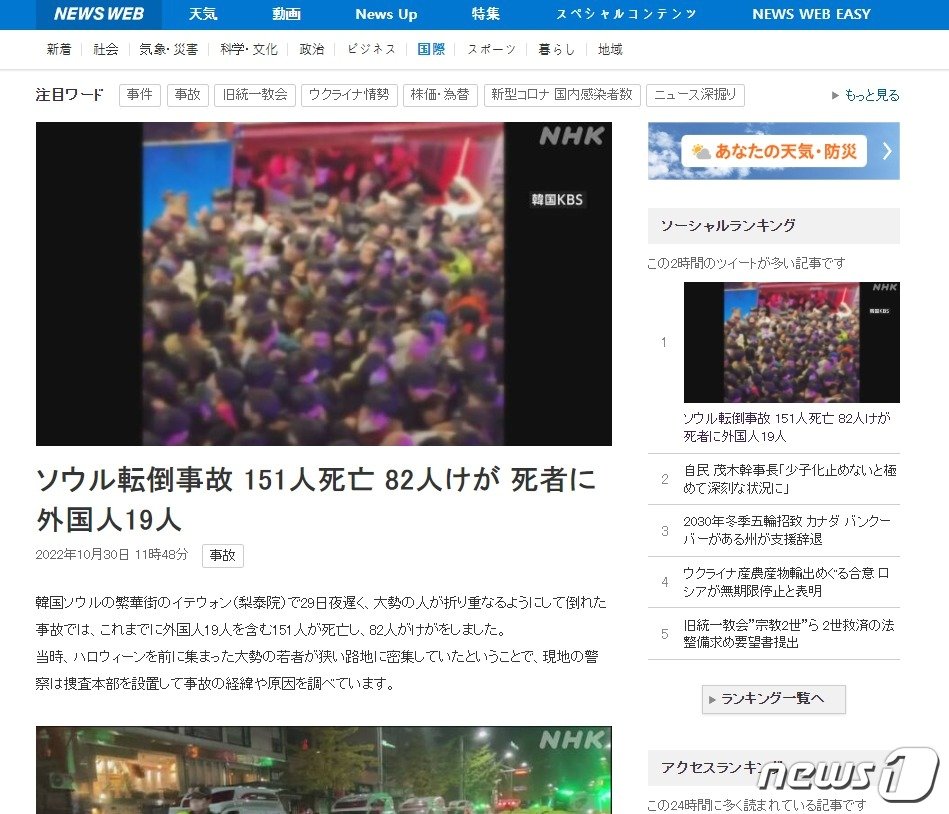Viewport: 949px width, 814px height.
Task: Click the NHK NEWS WEB logo
Action: pos(98,14)
